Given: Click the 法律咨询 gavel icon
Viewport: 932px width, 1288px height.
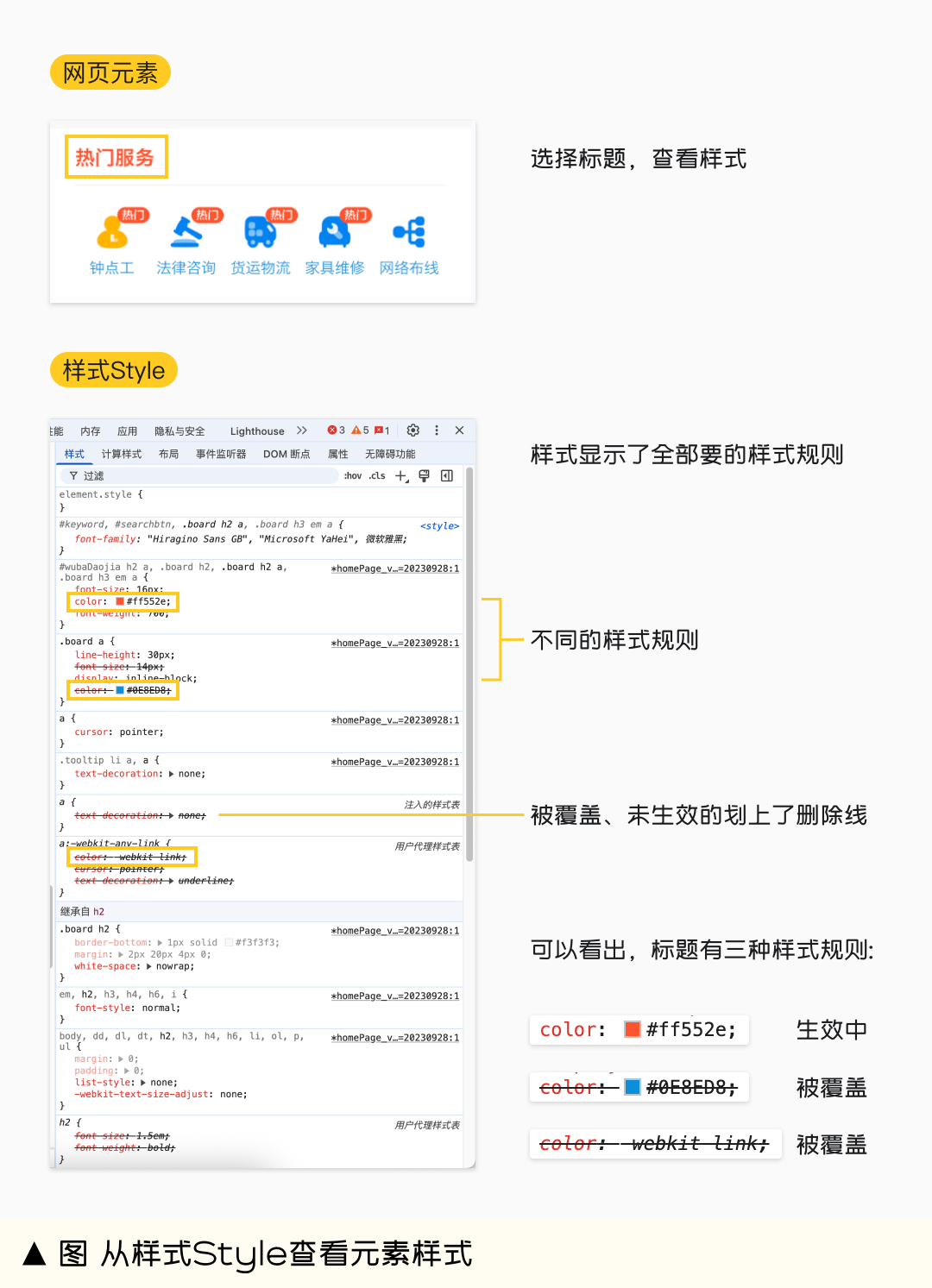Looking at the screenshot, I should coord(186,232).
